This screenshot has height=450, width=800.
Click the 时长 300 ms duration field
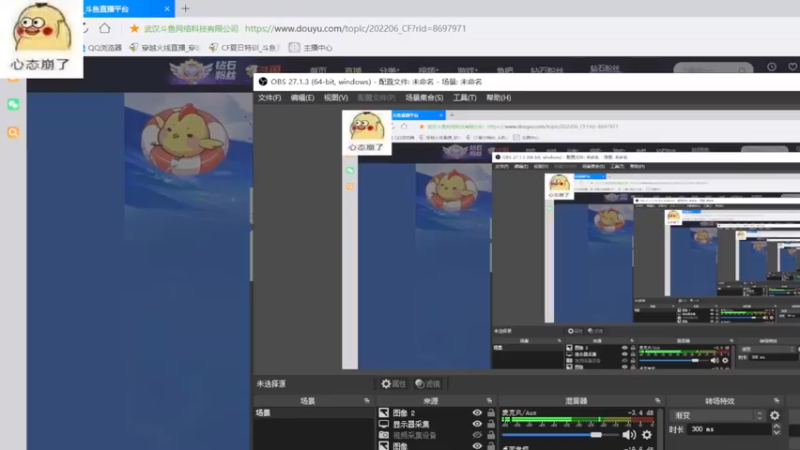(729, 429)
